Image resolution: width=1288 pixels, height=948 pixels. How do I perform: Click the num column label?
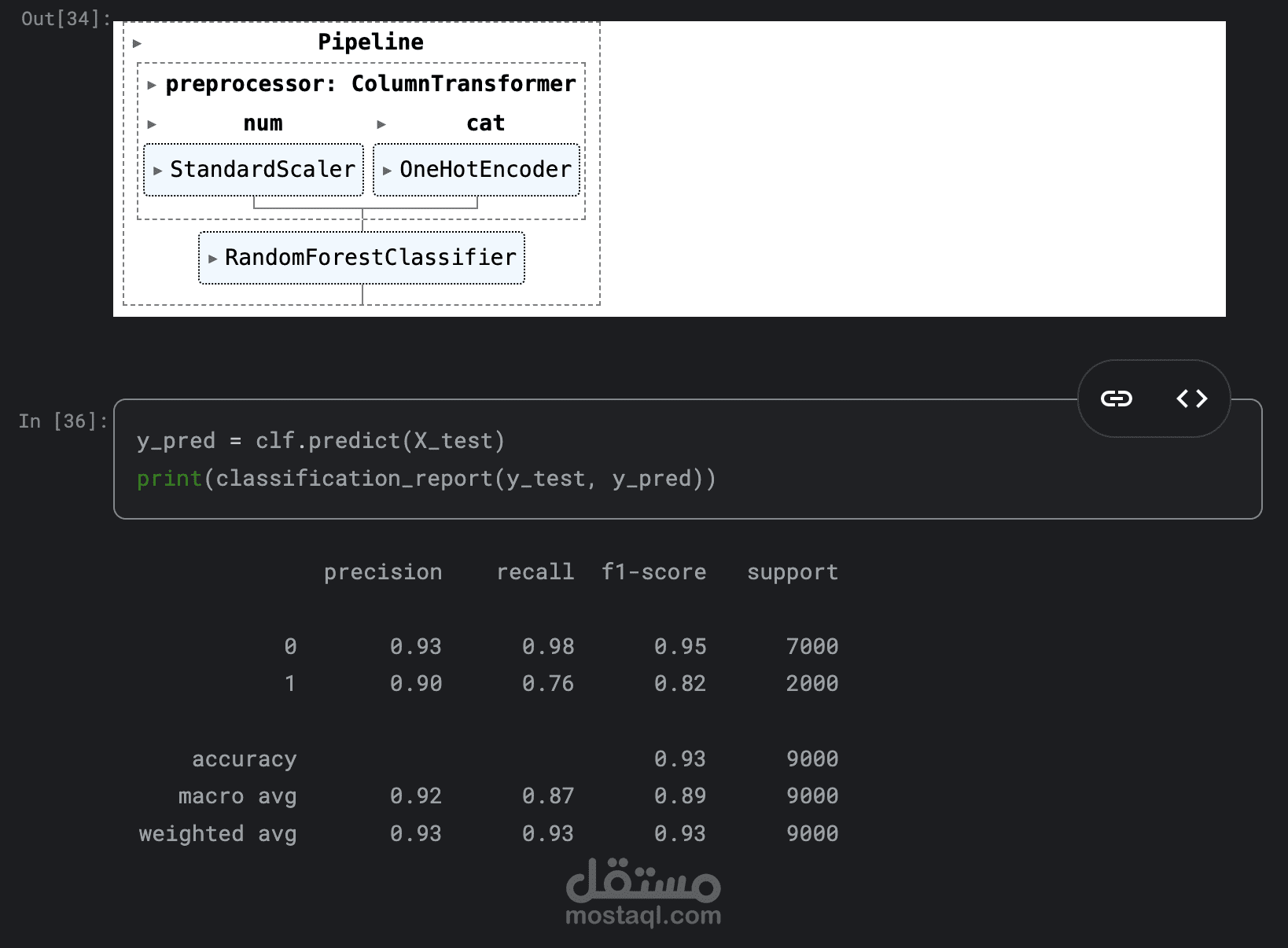point(263,123)
